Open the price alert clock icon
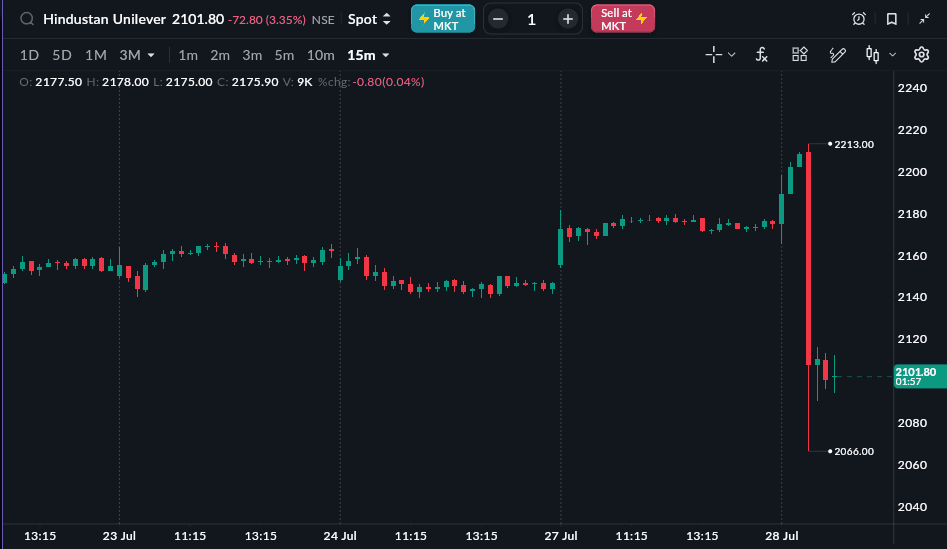The height and width of the screenshot is (549, 947). [858, 19]
